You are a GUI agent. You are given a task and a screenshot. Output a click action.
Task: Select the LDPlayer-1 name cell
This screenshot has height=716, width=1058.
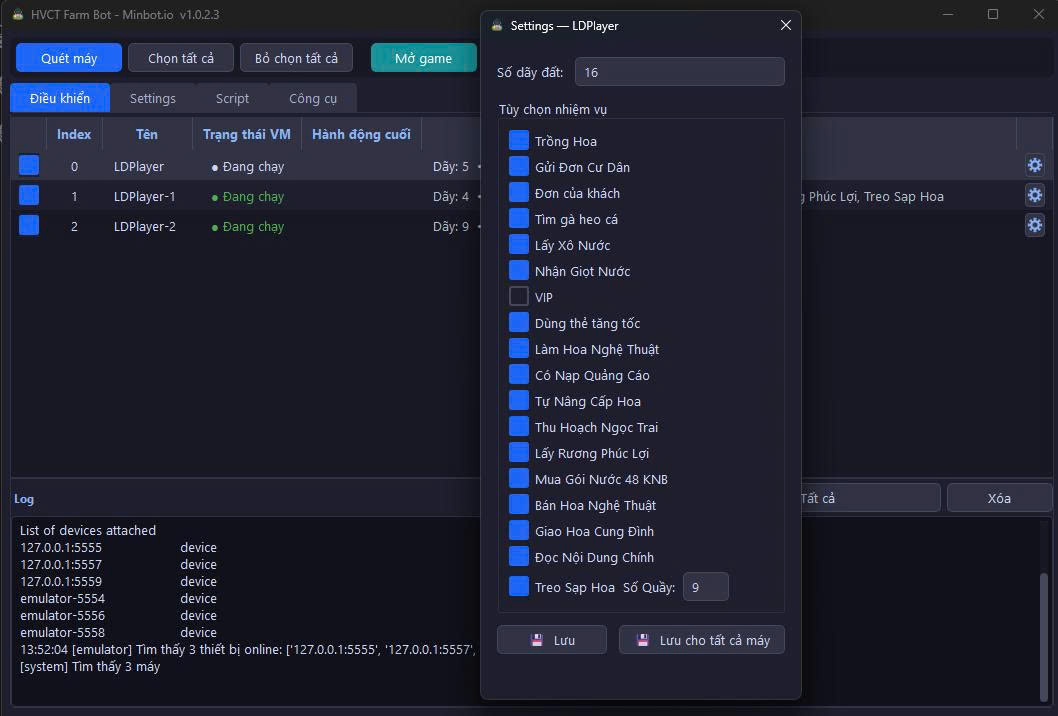(x=144, y=196)
